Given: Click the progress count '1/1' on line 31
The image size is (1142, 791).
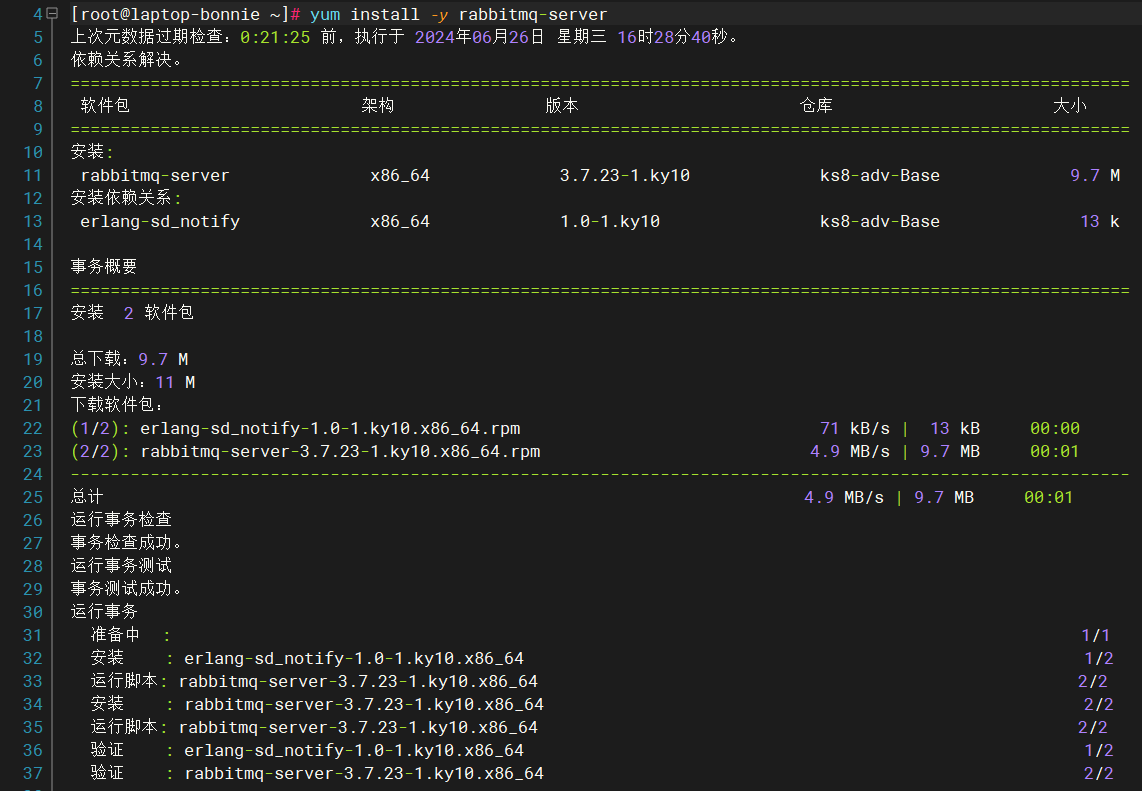Looking at the screenshot, I should coord(1095,636).
